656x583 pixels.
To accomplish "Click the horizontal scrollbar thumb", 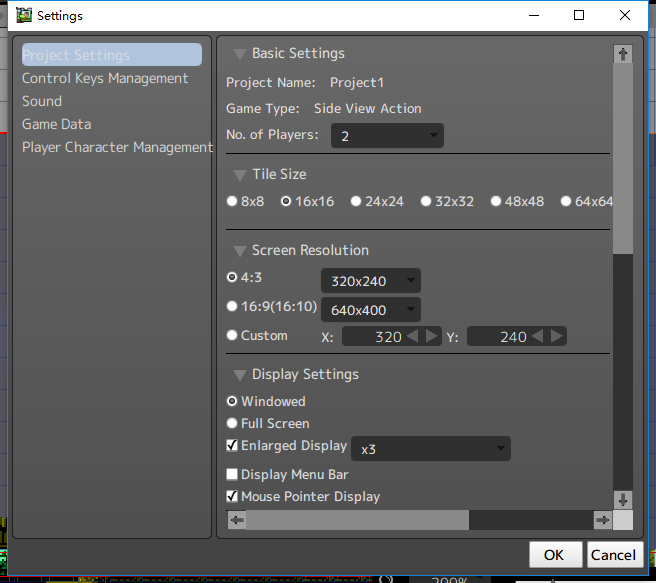I will tap(358, 520).
